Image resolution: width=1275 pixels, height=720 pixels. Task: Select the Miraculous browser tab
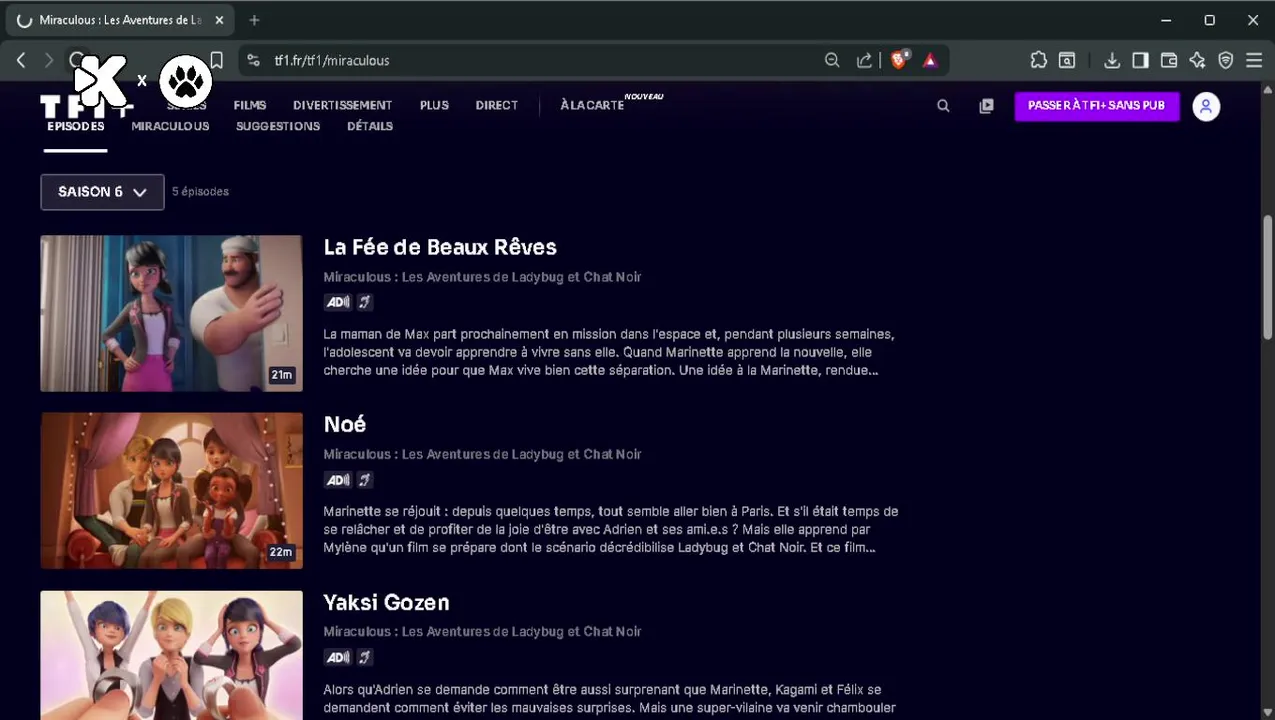120,20
